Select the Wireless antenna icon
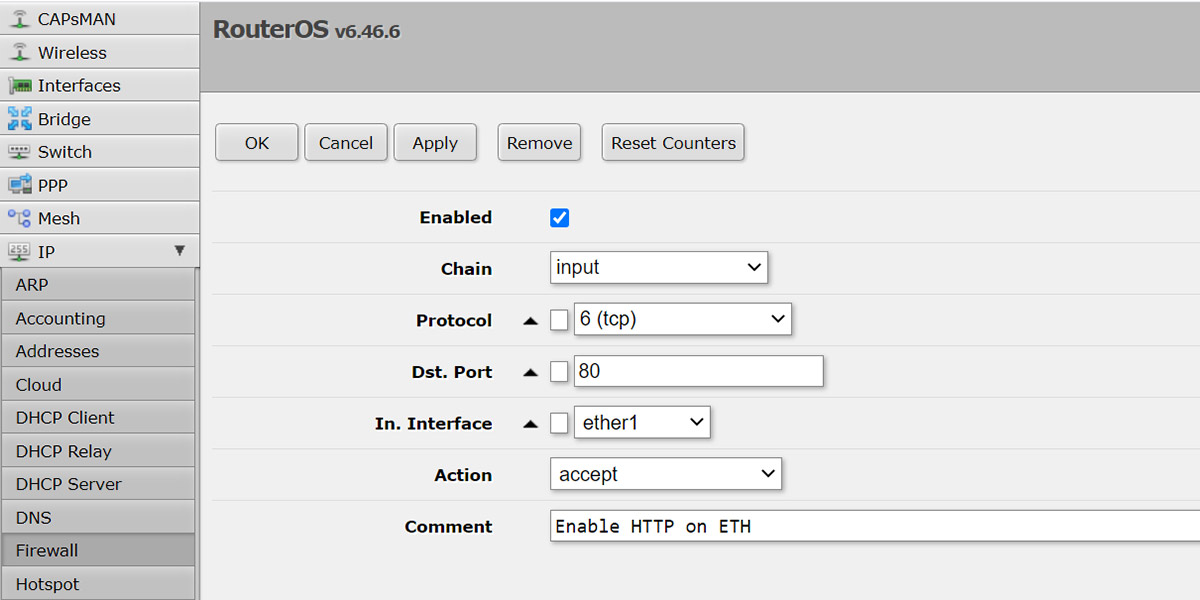Image resolution: width=1200 pixels, height=600 pixels. tap(20, 52)
